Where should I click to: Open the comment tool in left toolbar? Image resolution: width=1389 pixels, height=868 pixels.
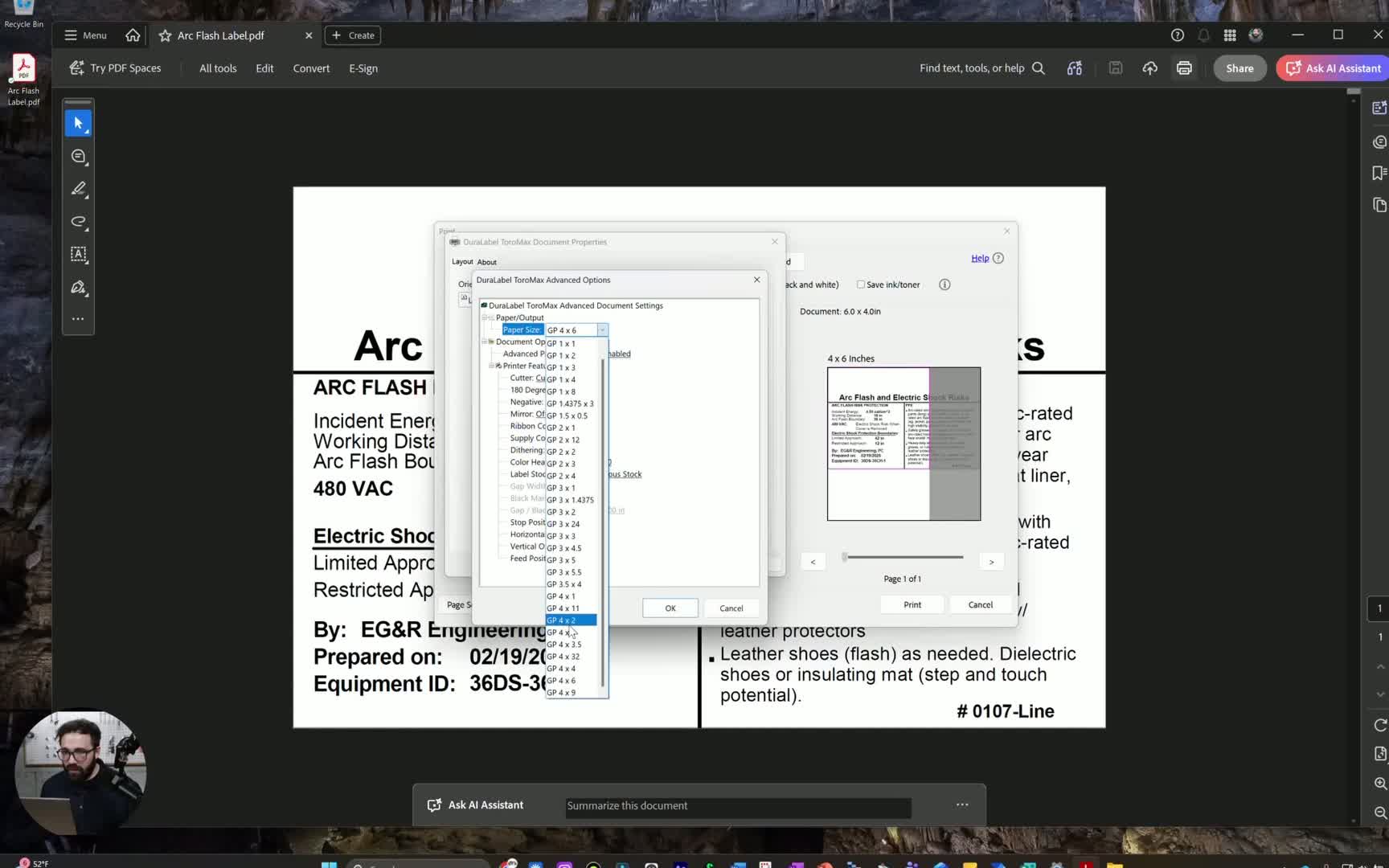(78, 156)
